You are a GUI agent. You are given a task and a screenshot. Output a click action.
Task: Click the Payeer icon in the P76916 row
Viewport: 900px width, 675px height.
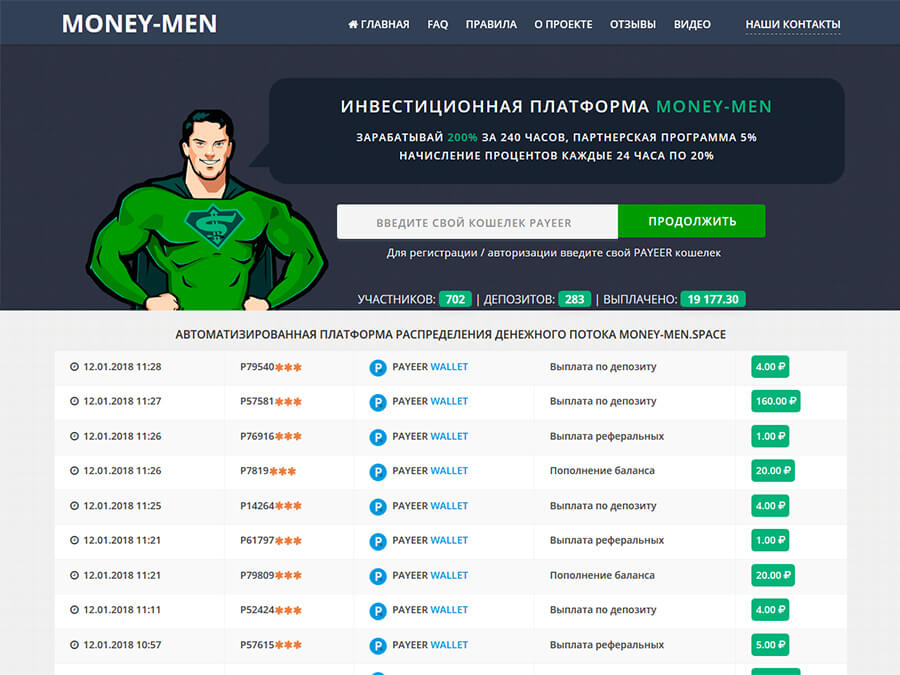378,437
